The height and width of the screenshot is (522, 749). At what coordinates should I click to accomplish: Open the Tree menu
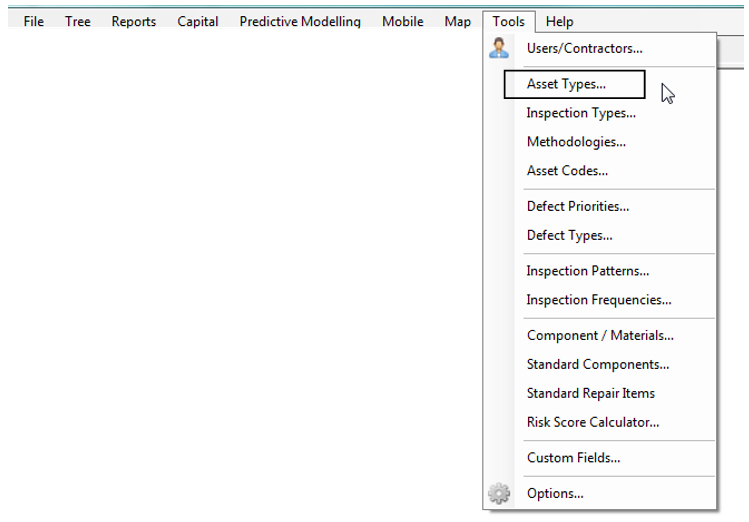(78, 21)
